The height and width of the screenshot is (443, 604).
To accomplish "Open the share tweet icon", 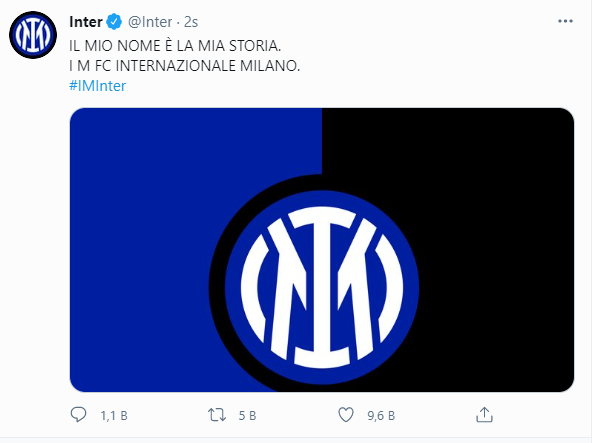I will coord(484,414).
